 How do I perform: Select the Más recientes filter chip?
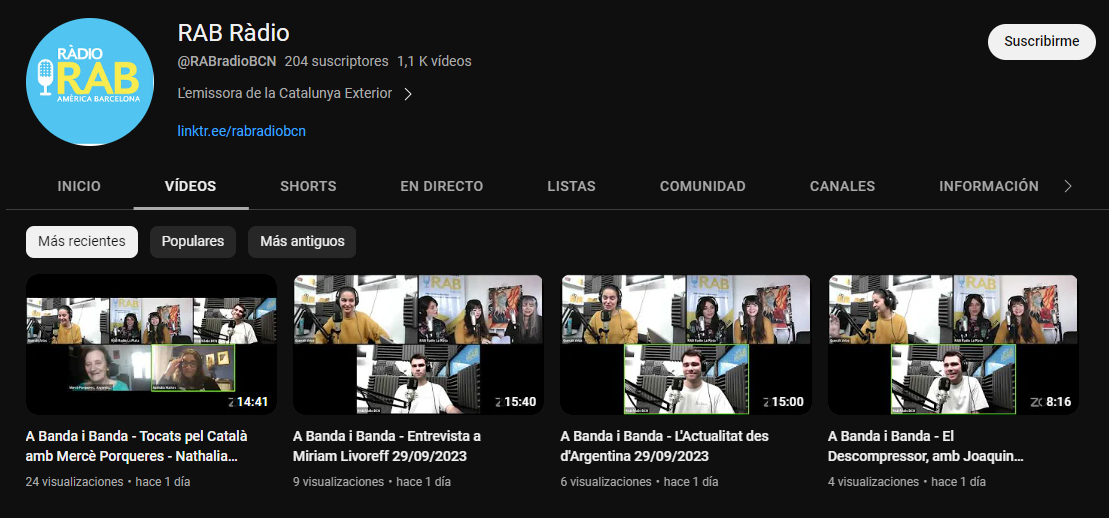pos(82,241)
